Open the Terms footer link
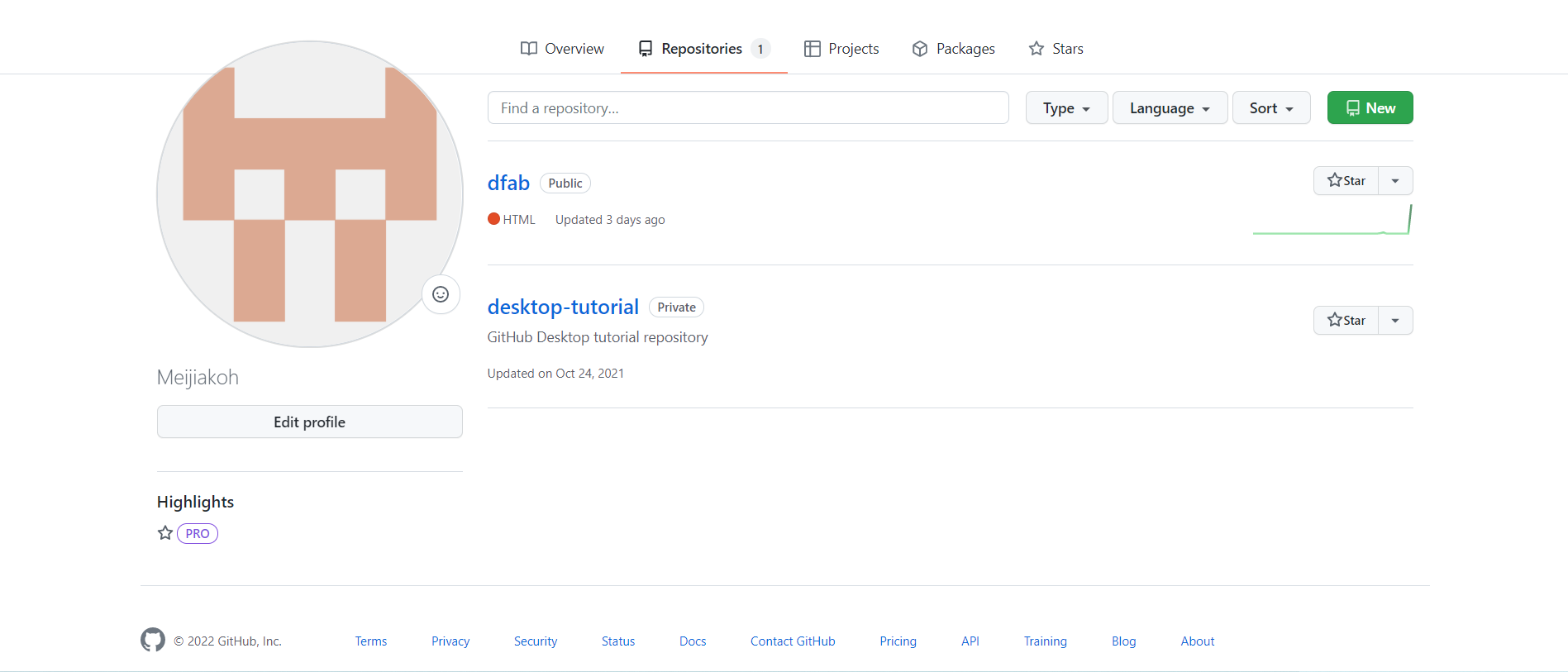Viewport: 1568px width, 672px height. tap(371, 641)
